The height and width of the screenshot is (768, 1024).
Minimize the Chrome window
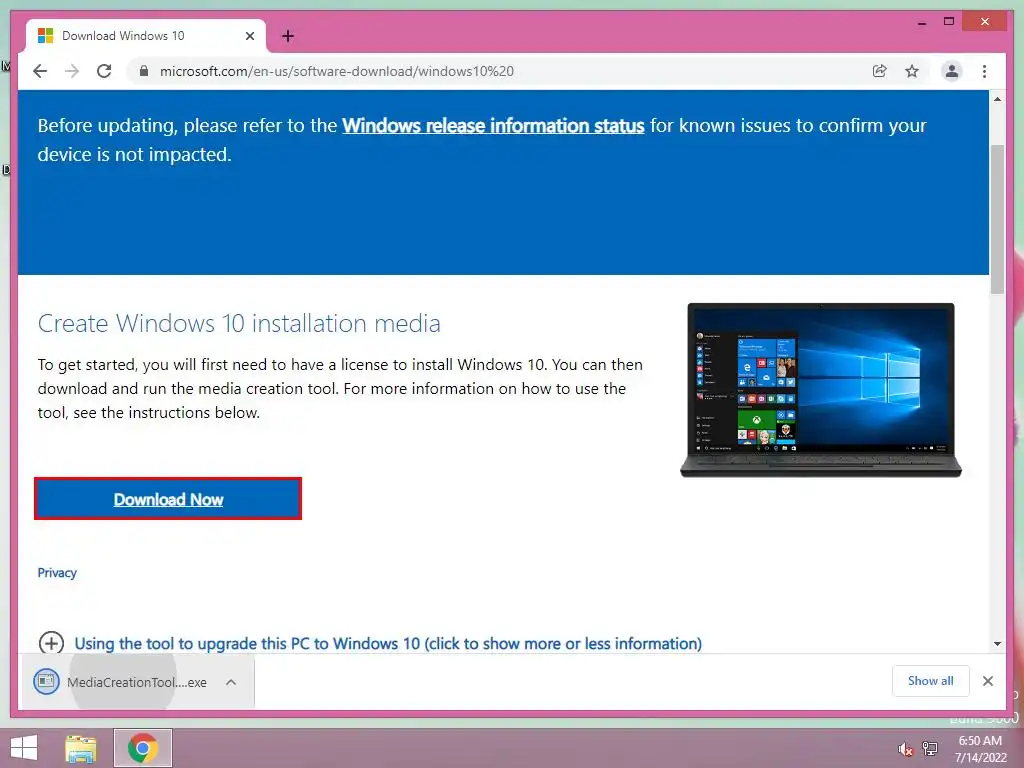pyautogui.click(x=921, y=22)
